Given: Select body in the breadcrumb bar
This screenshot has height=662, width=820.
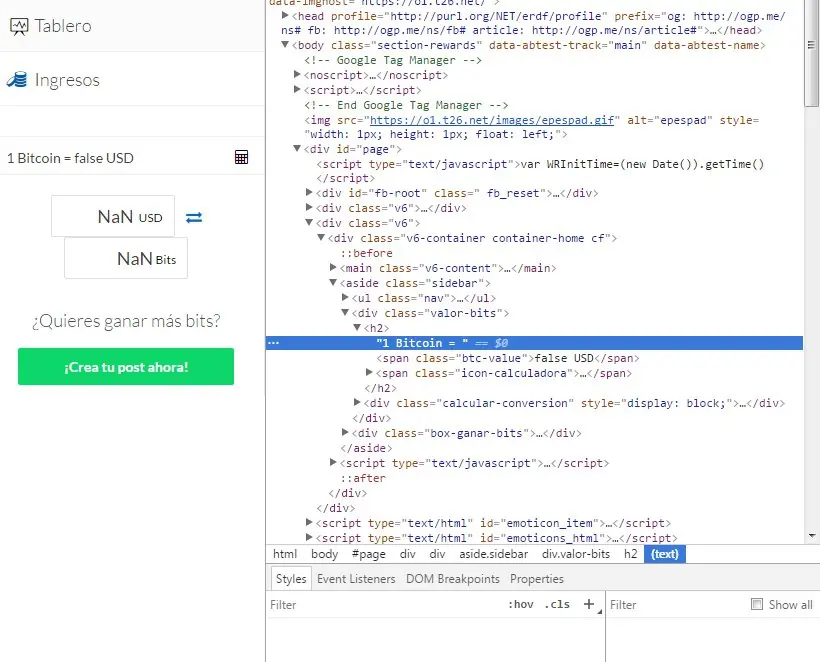Looking at the screenshot, I should (x=325, y=554).
